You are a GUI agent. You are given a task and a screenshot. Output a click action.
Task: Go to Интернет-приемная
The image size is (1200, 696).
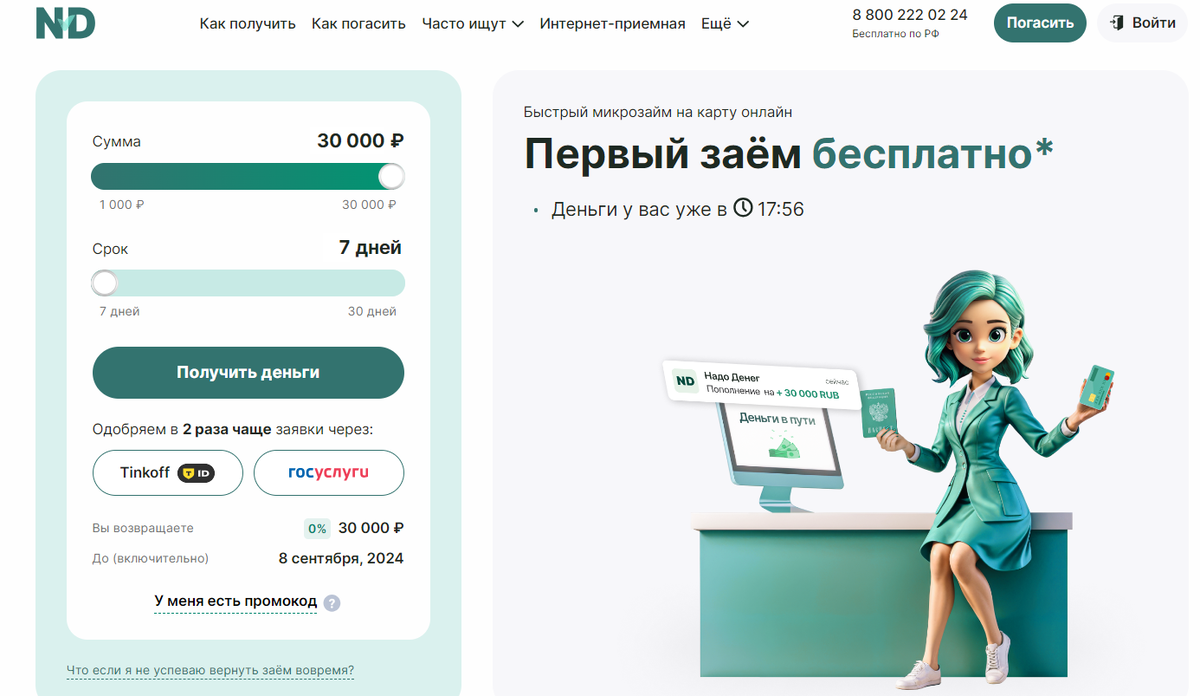(x=612, y=23)
